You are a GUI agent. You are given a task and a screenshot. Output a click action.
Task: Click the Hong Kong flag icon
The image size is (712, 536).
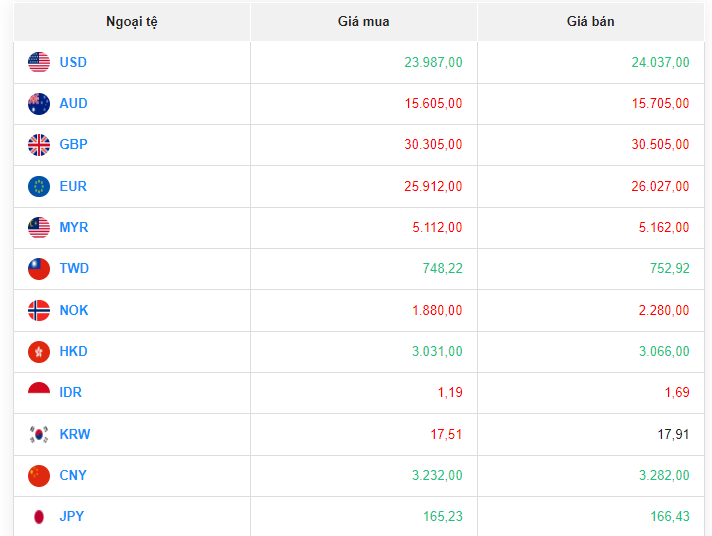39,352
